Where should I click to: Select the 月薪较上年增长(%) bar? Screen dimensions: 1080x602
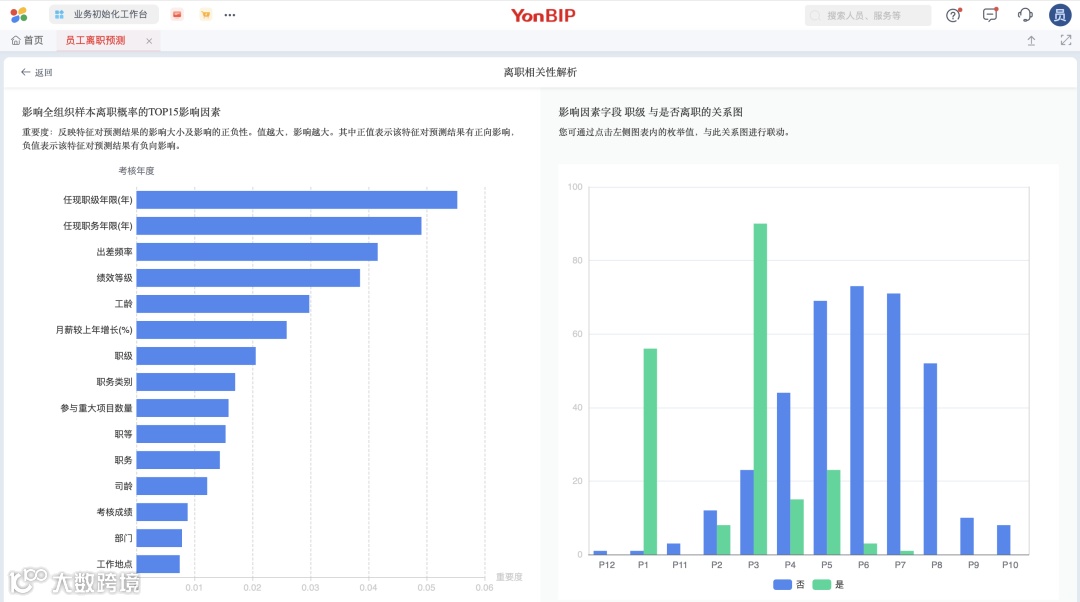point(211,330)
